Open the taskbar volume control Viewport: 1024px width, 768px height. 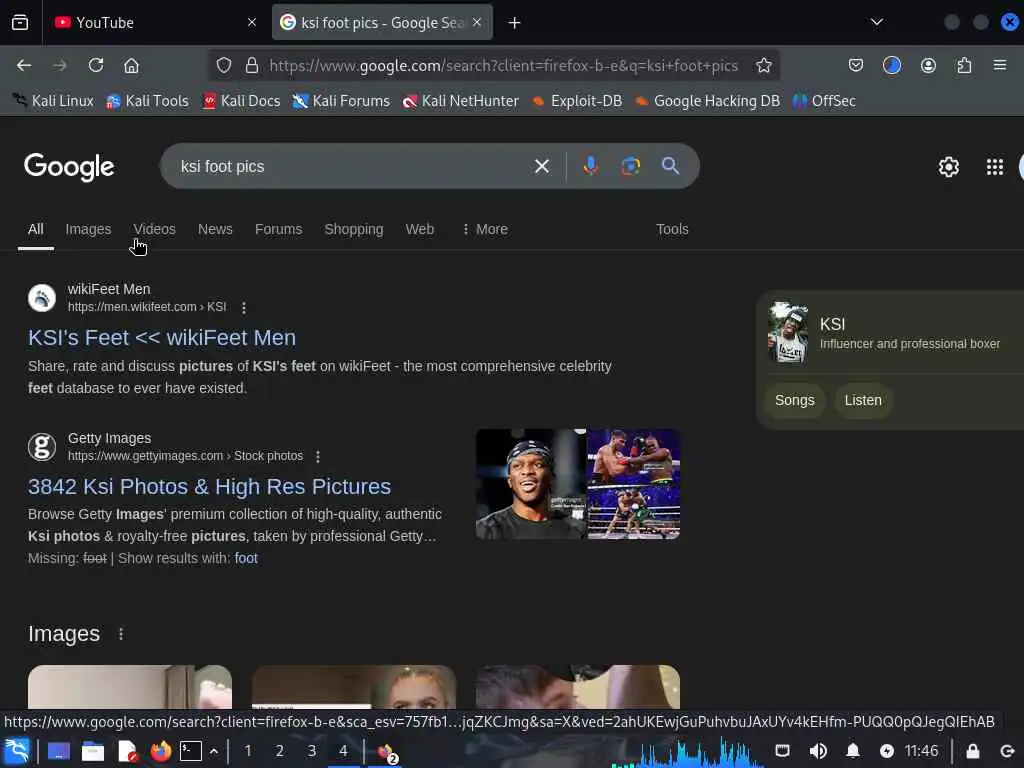818,751
